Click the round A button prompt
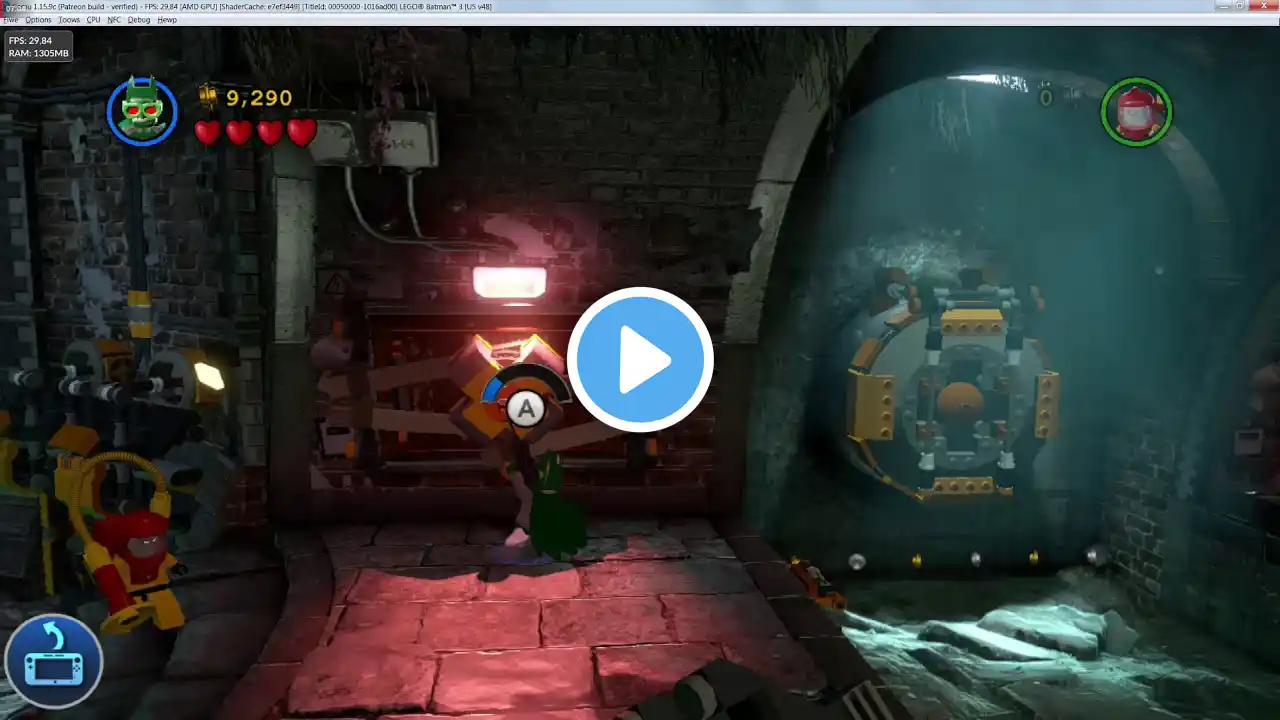Viewport: 1280px width, 720px height. pyautogui.click(x=525, y=408)
